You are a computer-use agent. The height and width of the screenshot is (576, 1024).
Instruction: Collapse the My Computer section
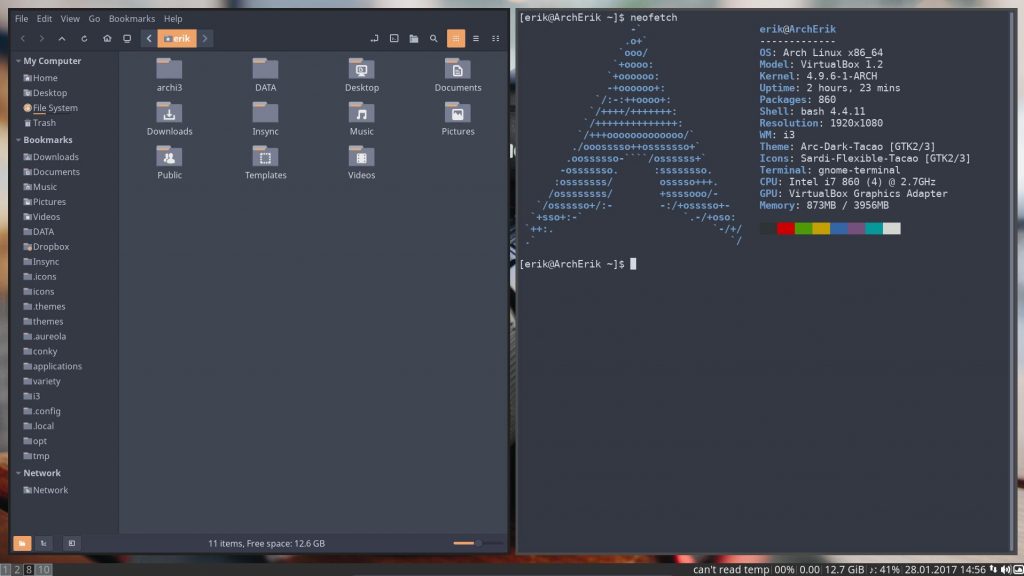point(18,61)
